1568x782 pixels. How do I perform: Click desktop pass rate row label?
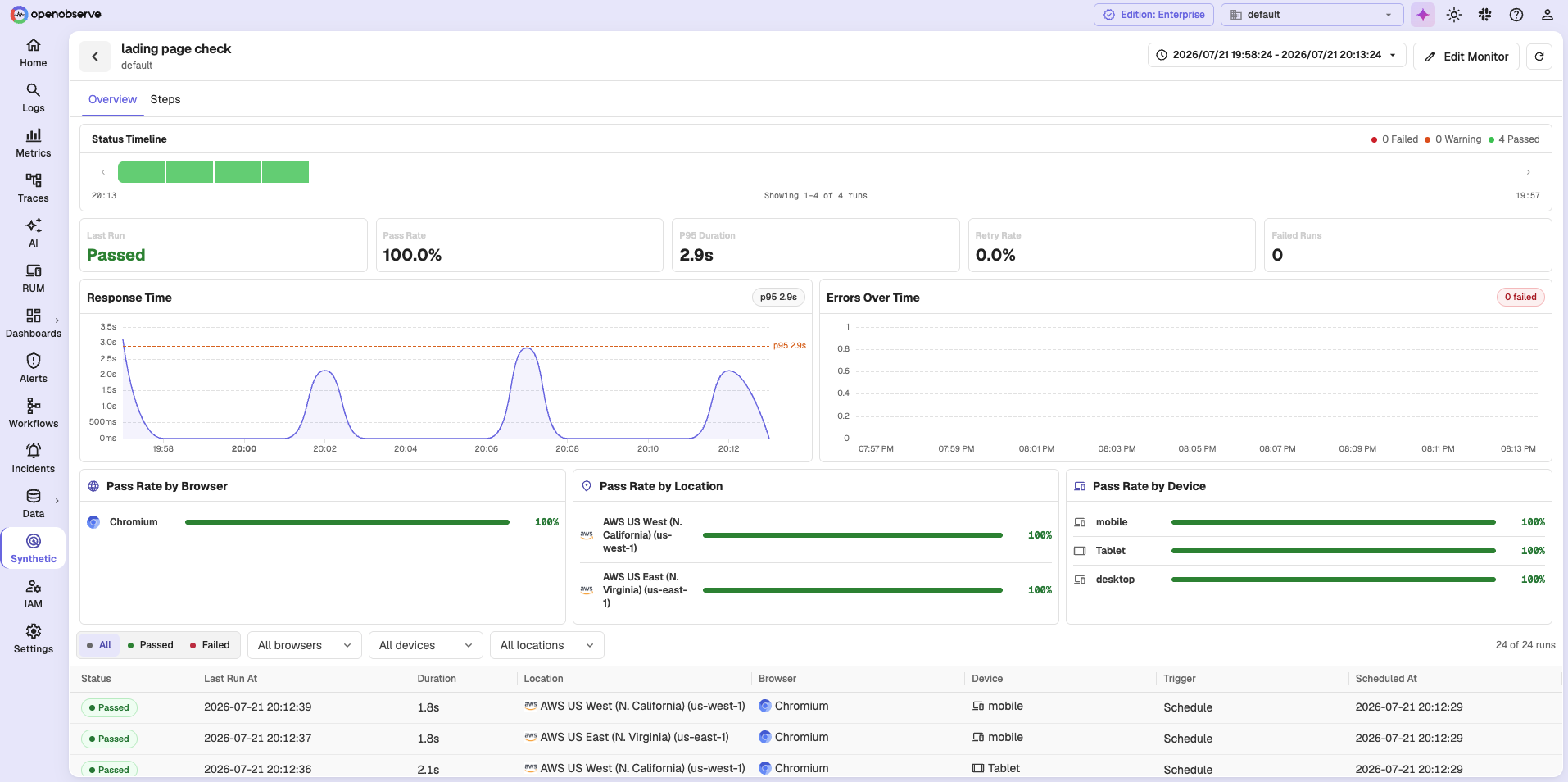pyautogui.click(x=1115, y=580)
